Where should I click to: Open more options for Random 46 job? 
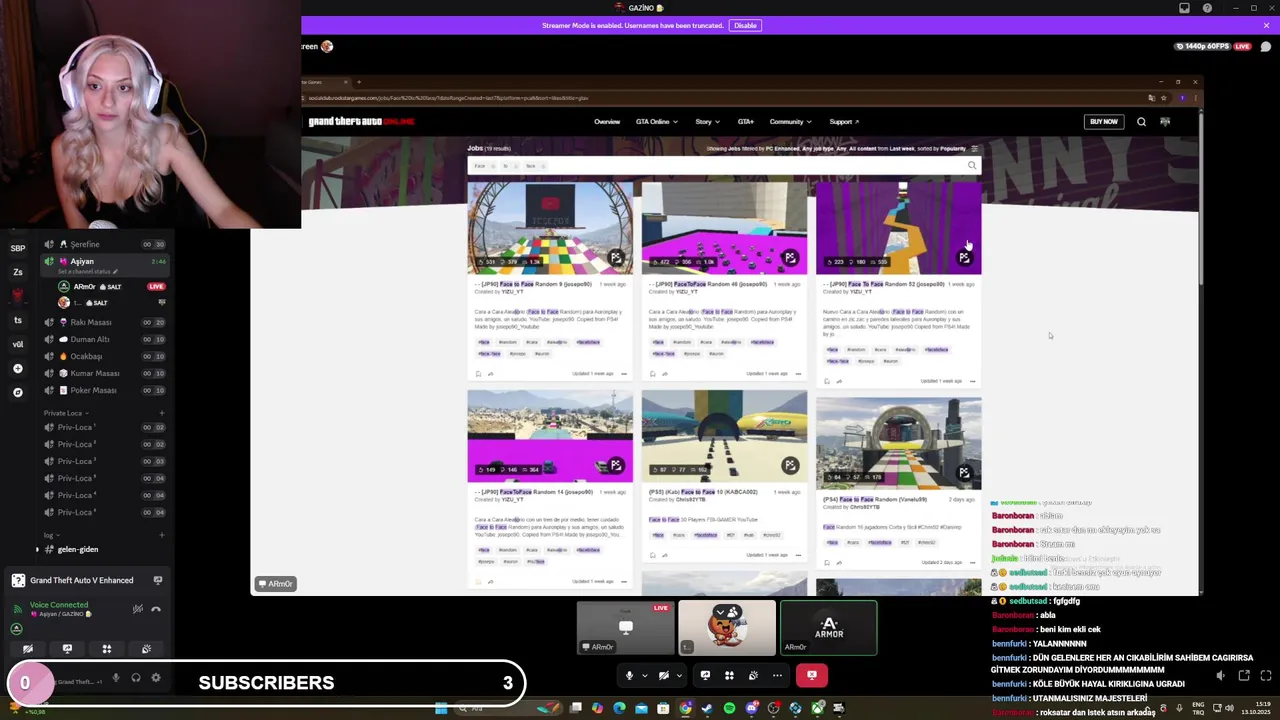[x=798, y=374]
